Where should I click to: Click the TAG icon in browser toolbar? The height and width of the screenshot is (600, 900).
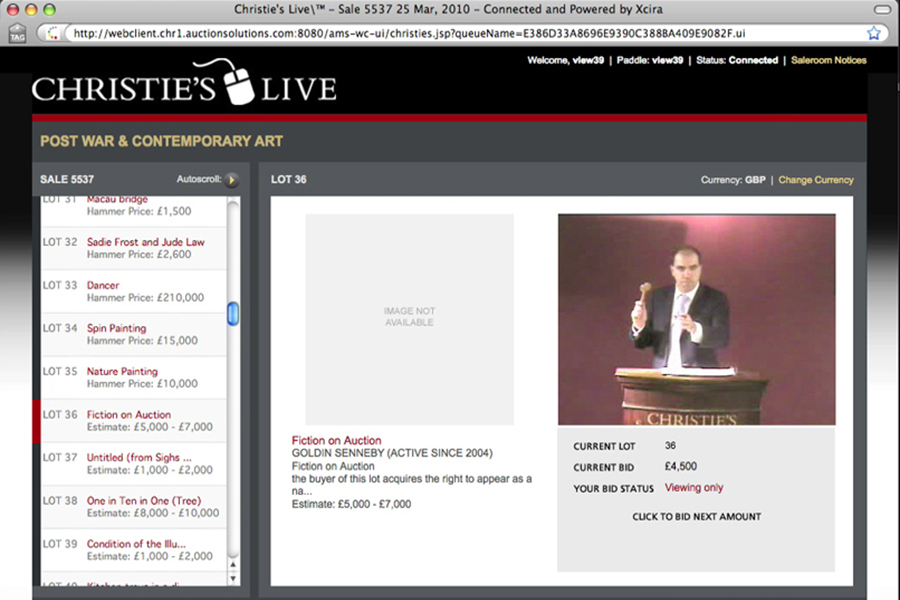pos(17,33)
